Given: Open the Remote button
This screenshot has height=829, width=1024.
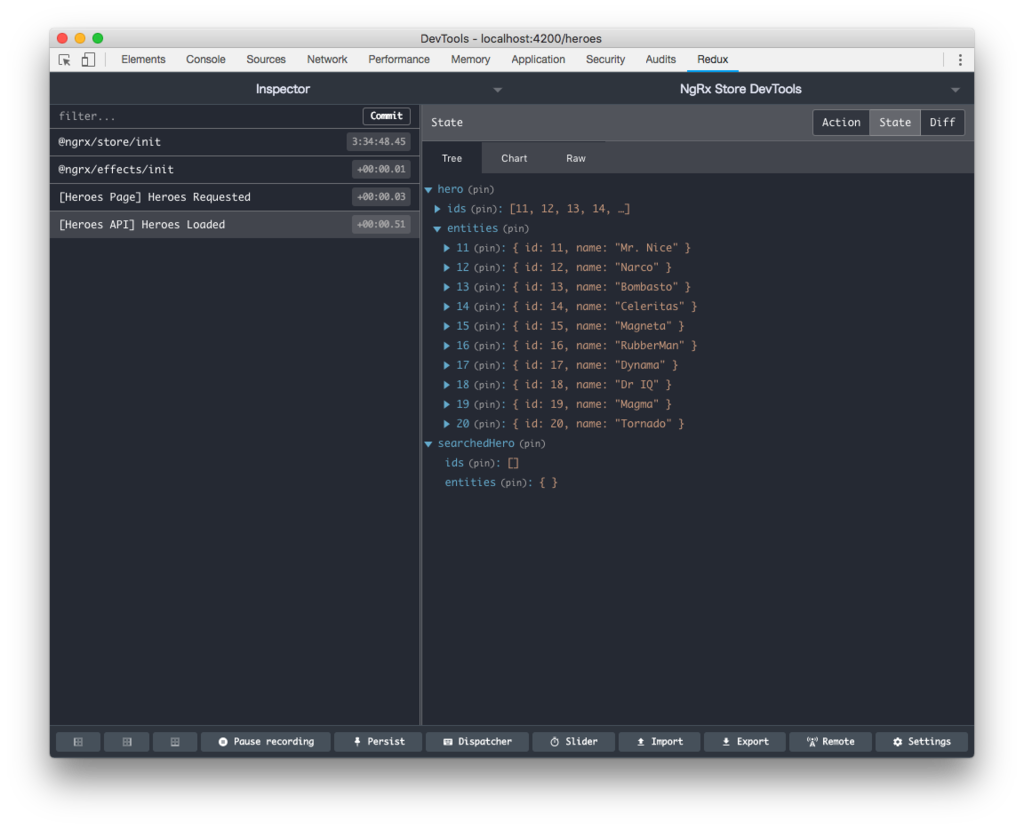Looking at the screenshot, I should (x=830, y=741).
